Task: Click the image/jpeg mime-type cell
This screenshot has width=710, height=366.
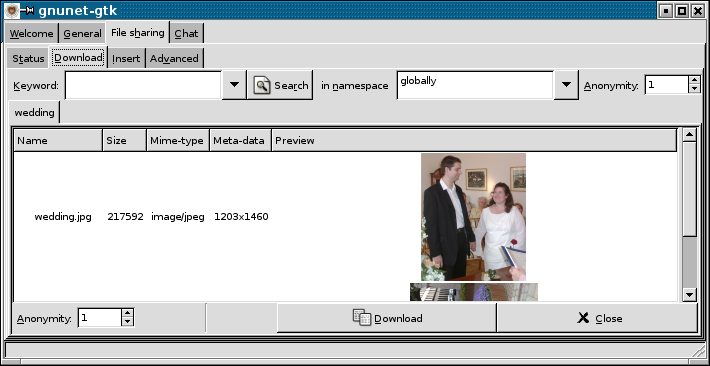Action: (178, 217)
